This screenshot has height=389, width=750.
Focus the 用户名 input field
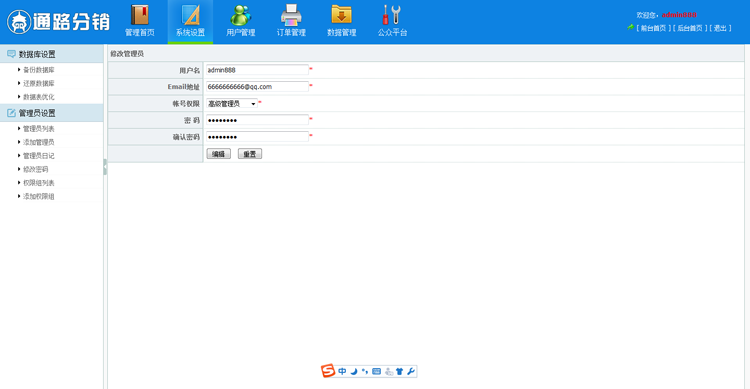pos(257,70)
